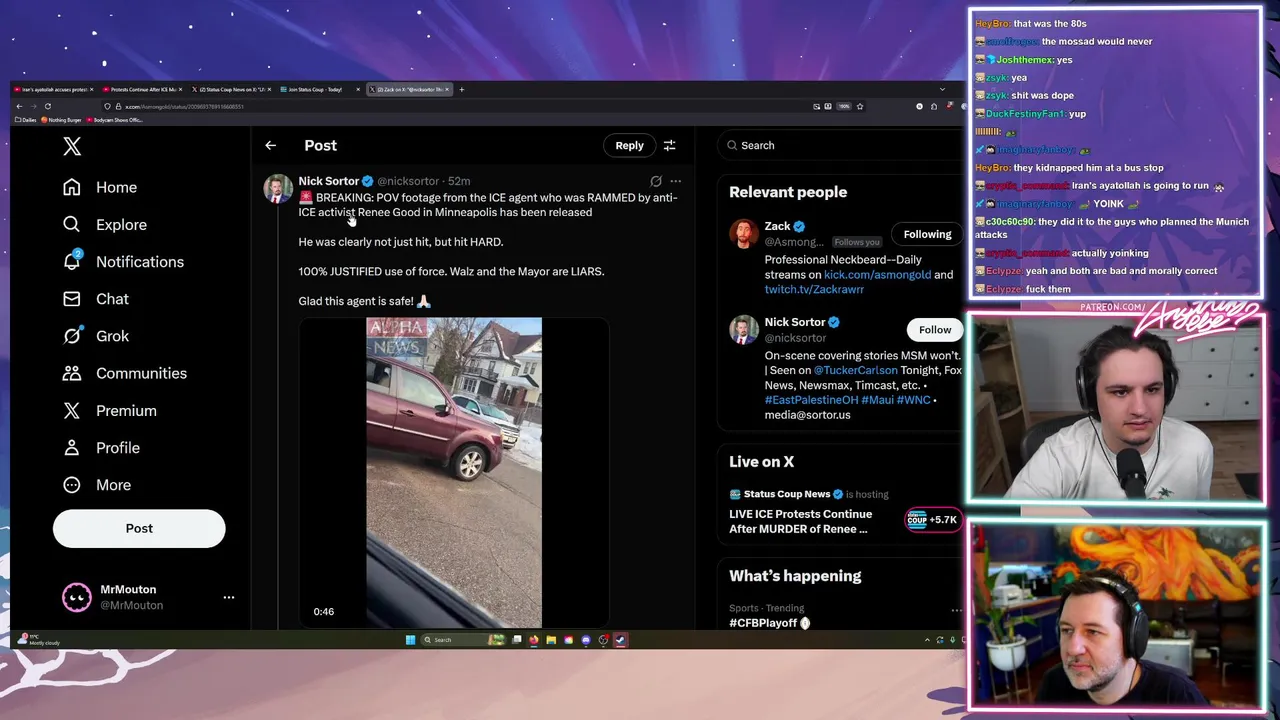Launch Grok from its sidebar icon
Screen dimensions: 1280x720
(71, 336)
